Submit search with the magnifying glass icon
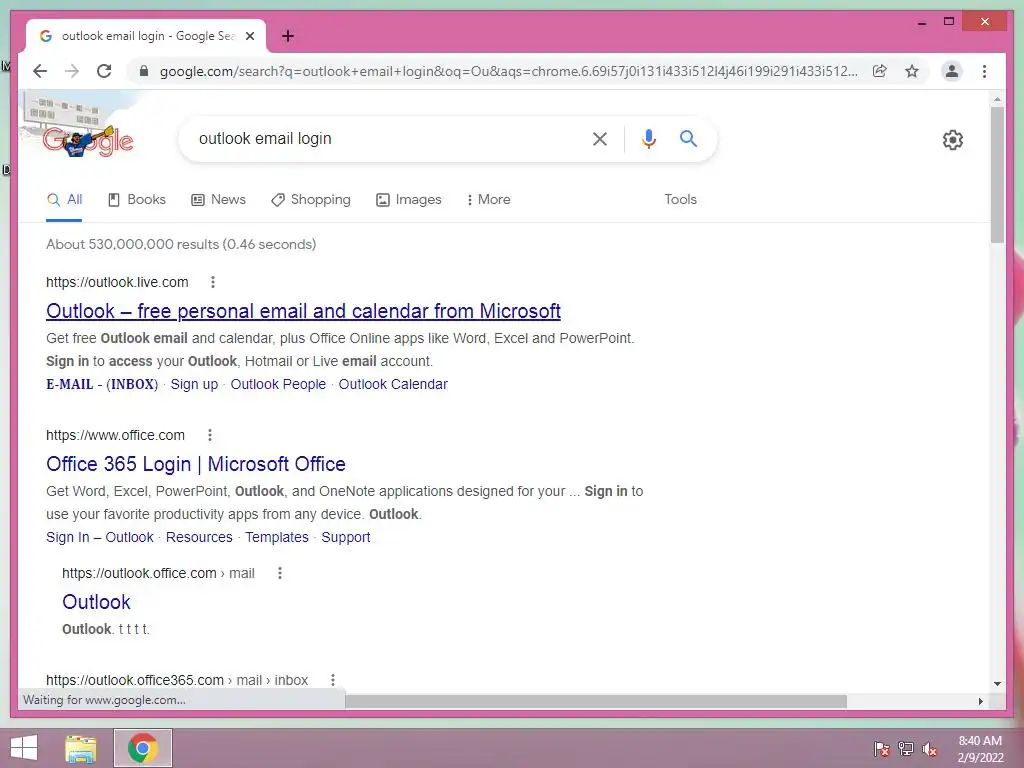 pos(688,138)
